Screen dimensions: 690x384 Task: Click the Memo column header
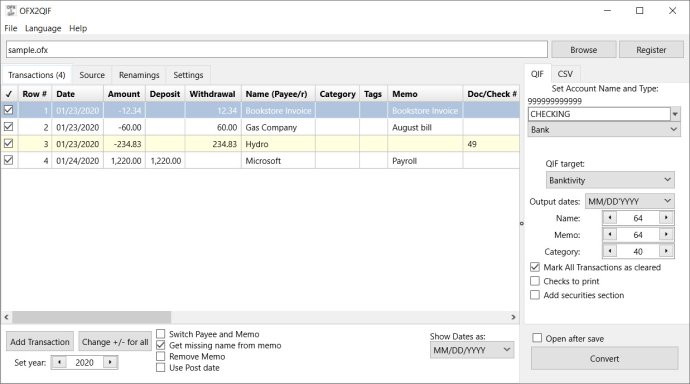pos(425,94)
